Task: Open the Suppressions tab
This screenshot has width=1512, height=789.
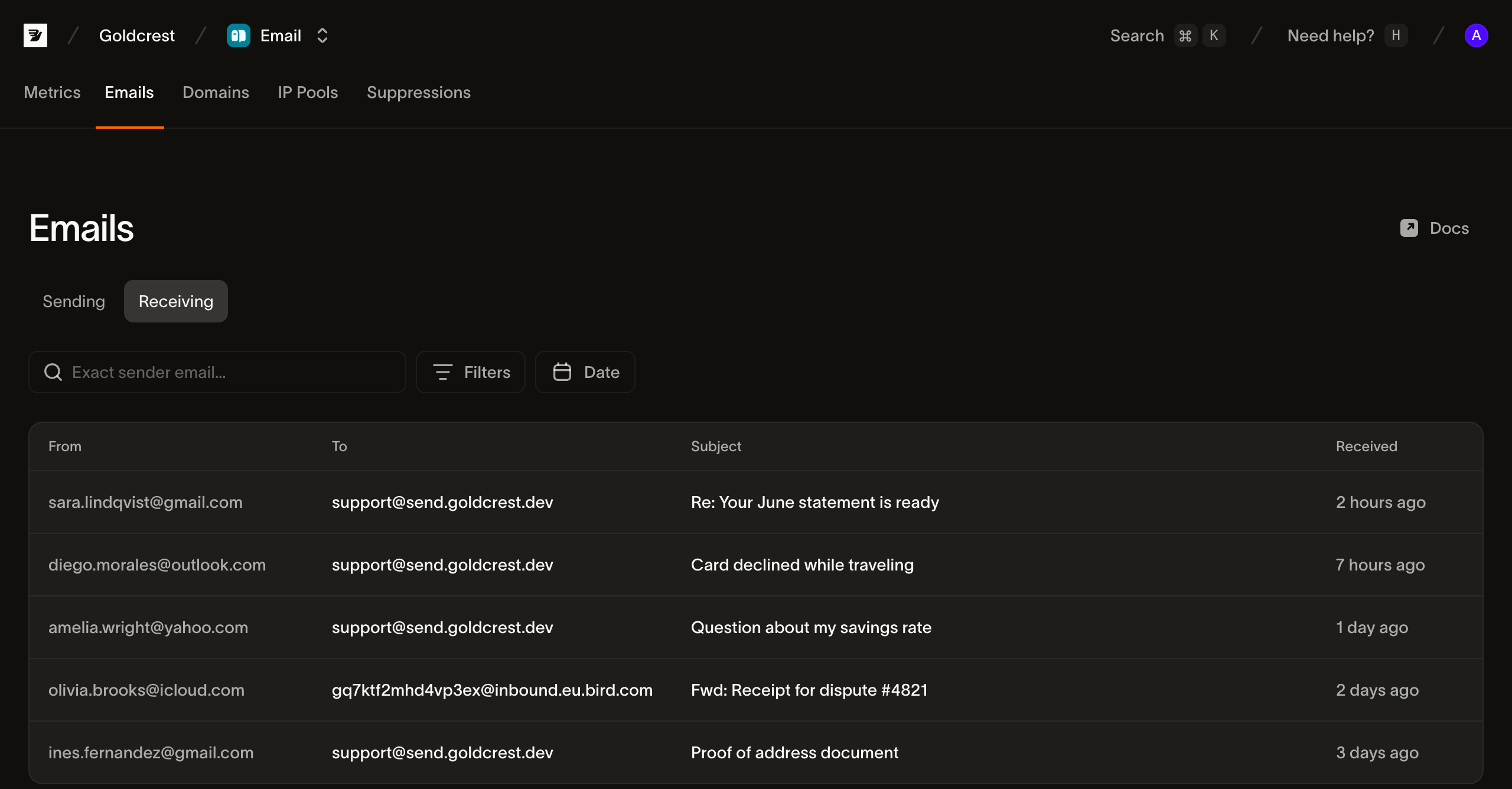Action: click(419, 92)
